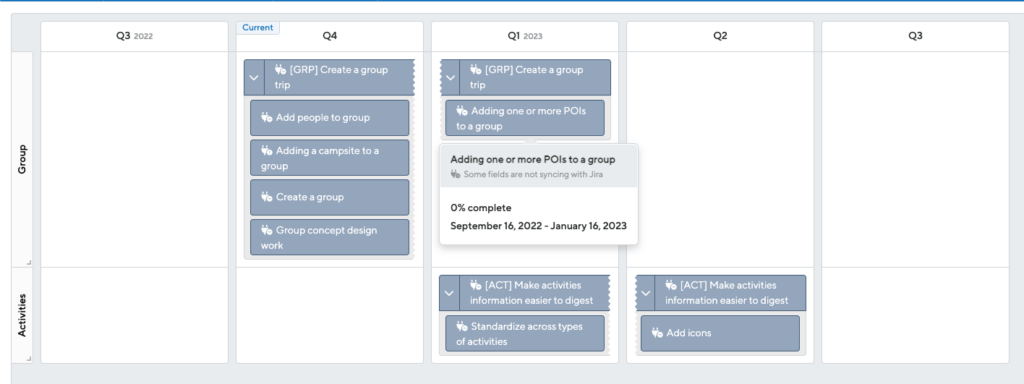Screen dimensions: 1024x384
Task: Click Jira sync icon on Standardize across types card
Action: 462,326
